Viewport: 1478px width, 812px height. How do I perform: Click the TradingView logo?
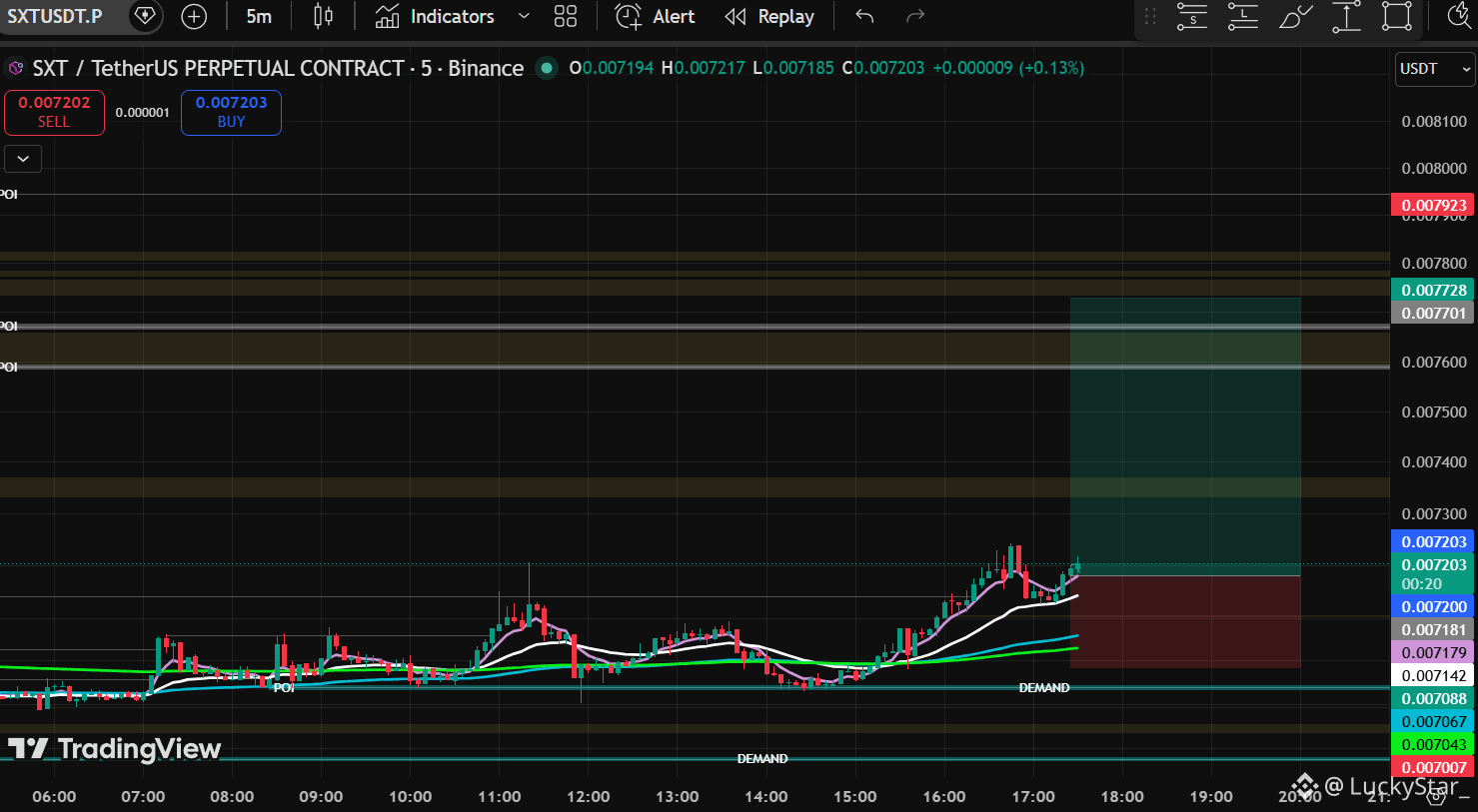(x=114, y=748)
